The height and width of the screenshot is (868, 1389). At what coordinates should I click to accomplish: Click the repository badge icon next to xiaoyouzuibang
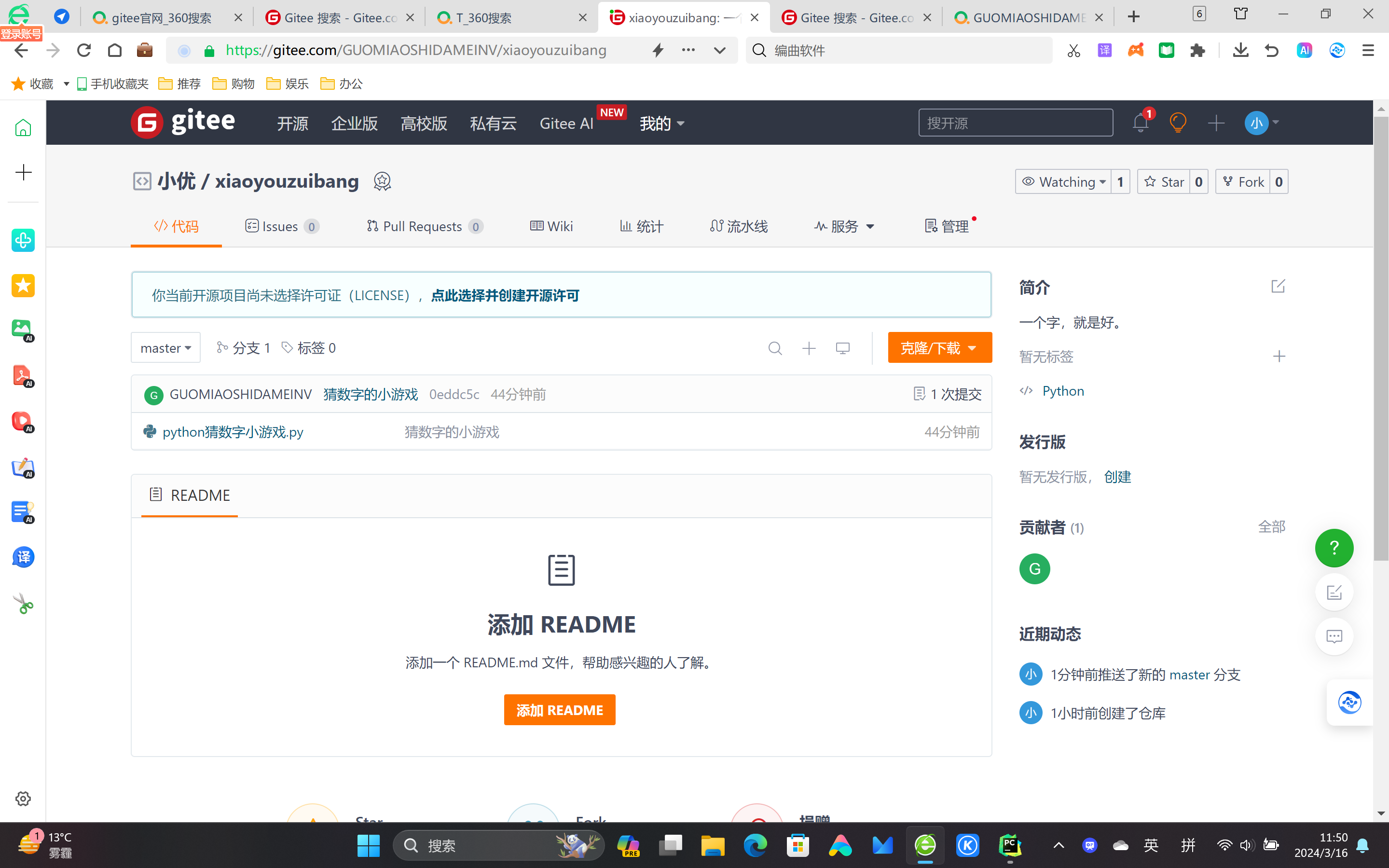point(382,181)
